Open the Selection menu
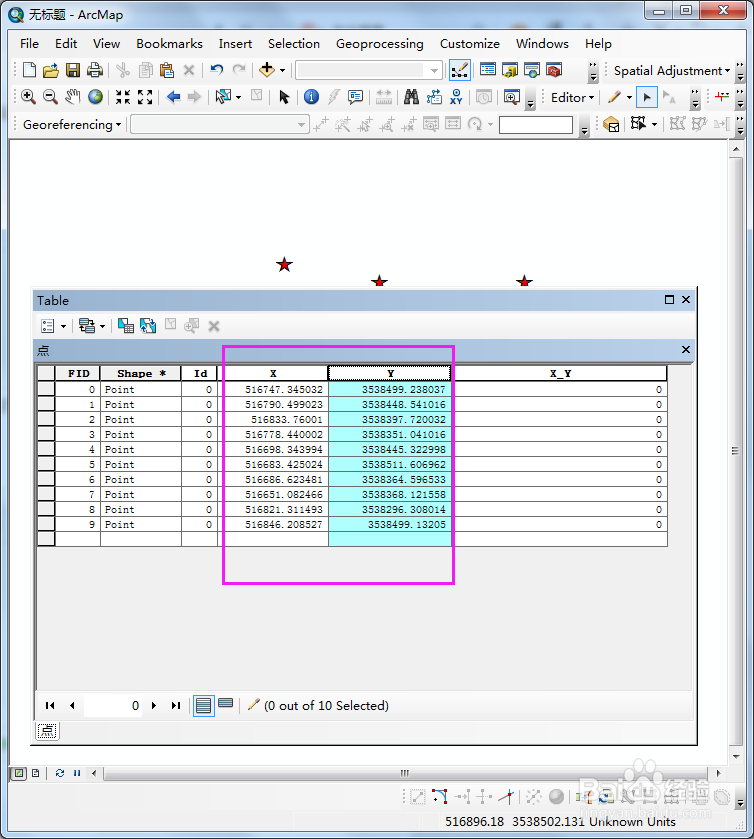754x839 pixels. click(294, 44)
